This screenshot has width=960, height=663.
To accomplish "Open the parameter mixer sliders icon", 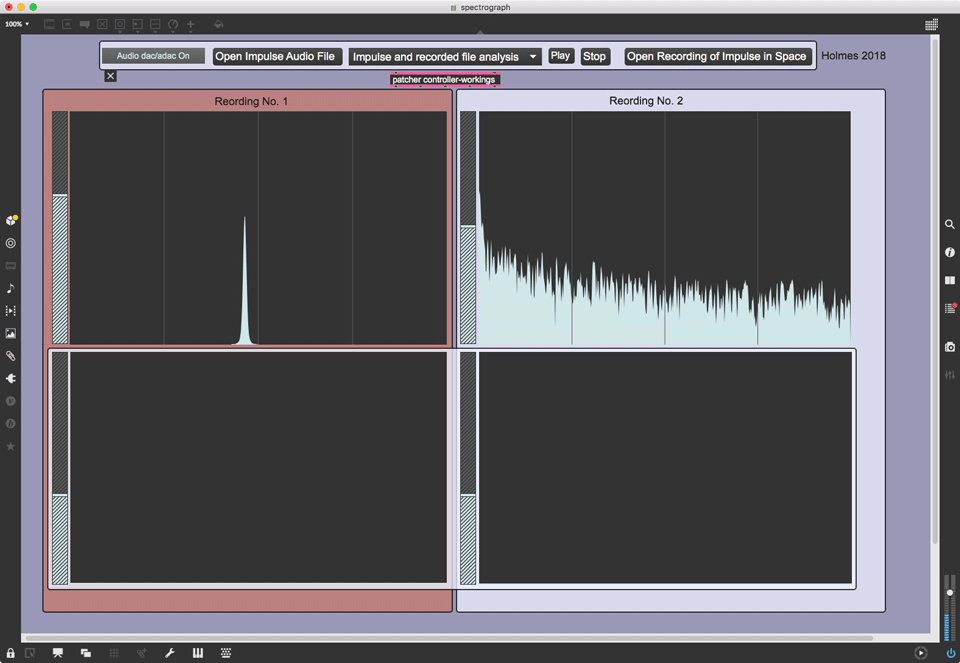I will point(950,375).
